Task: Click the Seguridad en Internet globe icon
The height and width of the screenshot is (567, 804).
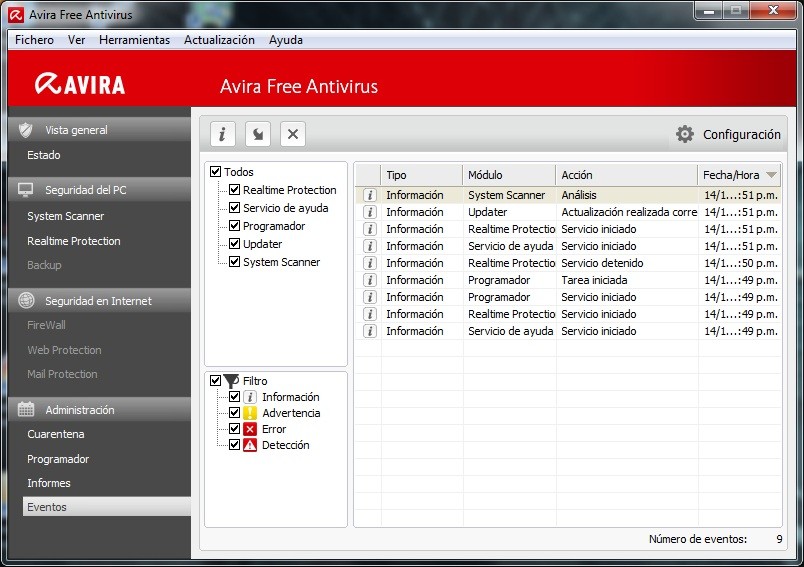Action: 26,300
